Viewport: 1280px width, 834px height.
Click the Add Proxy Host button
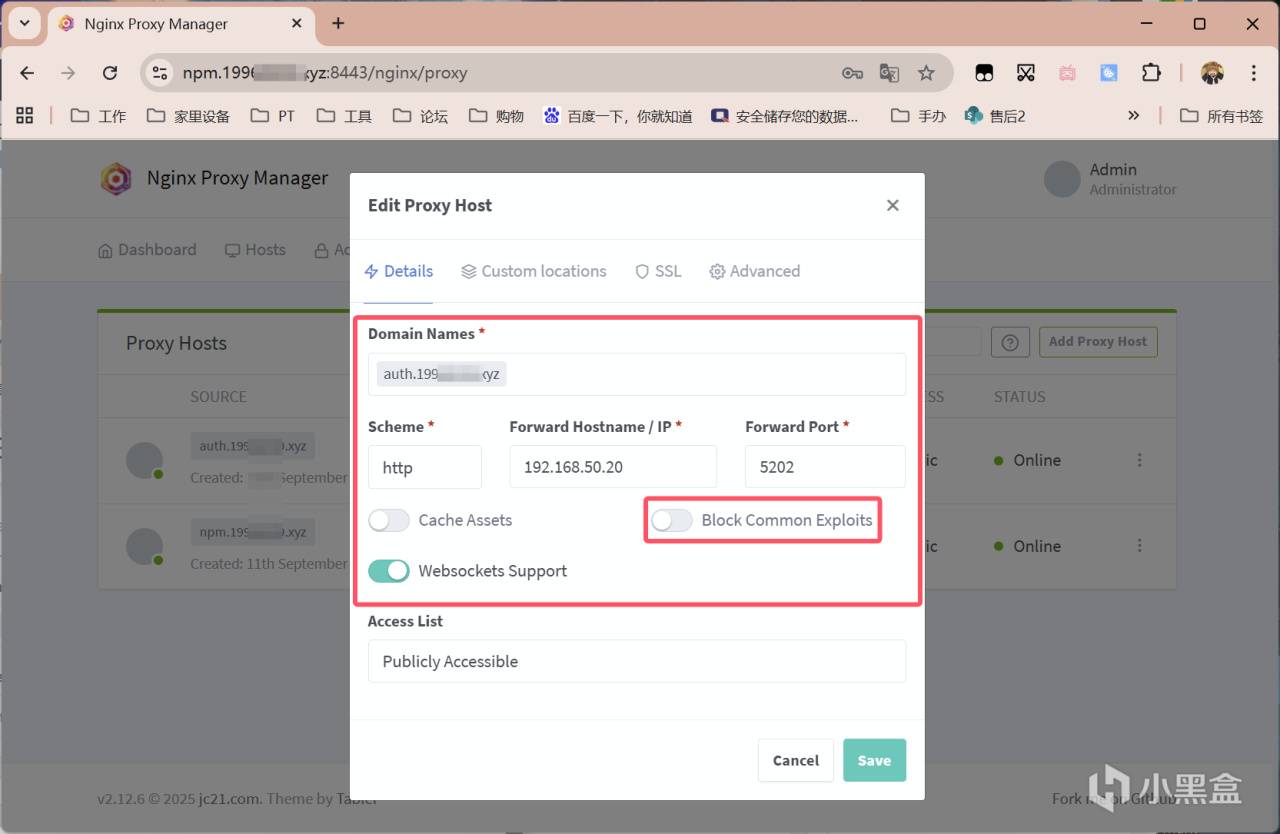pos(1098,342)
